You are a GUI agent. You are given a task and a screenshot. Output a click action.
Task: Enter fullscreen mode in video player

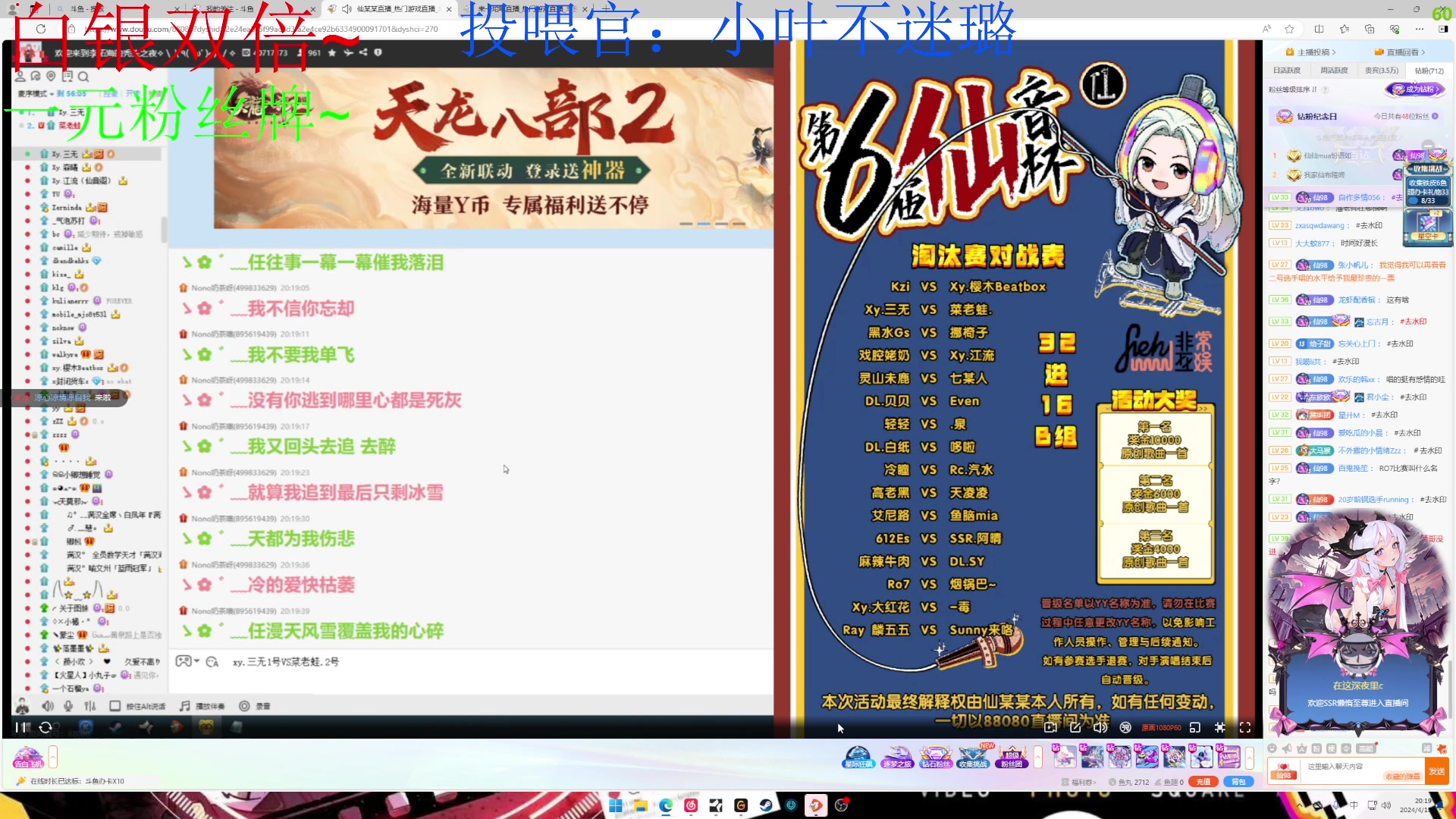(x=1245, y=727)
